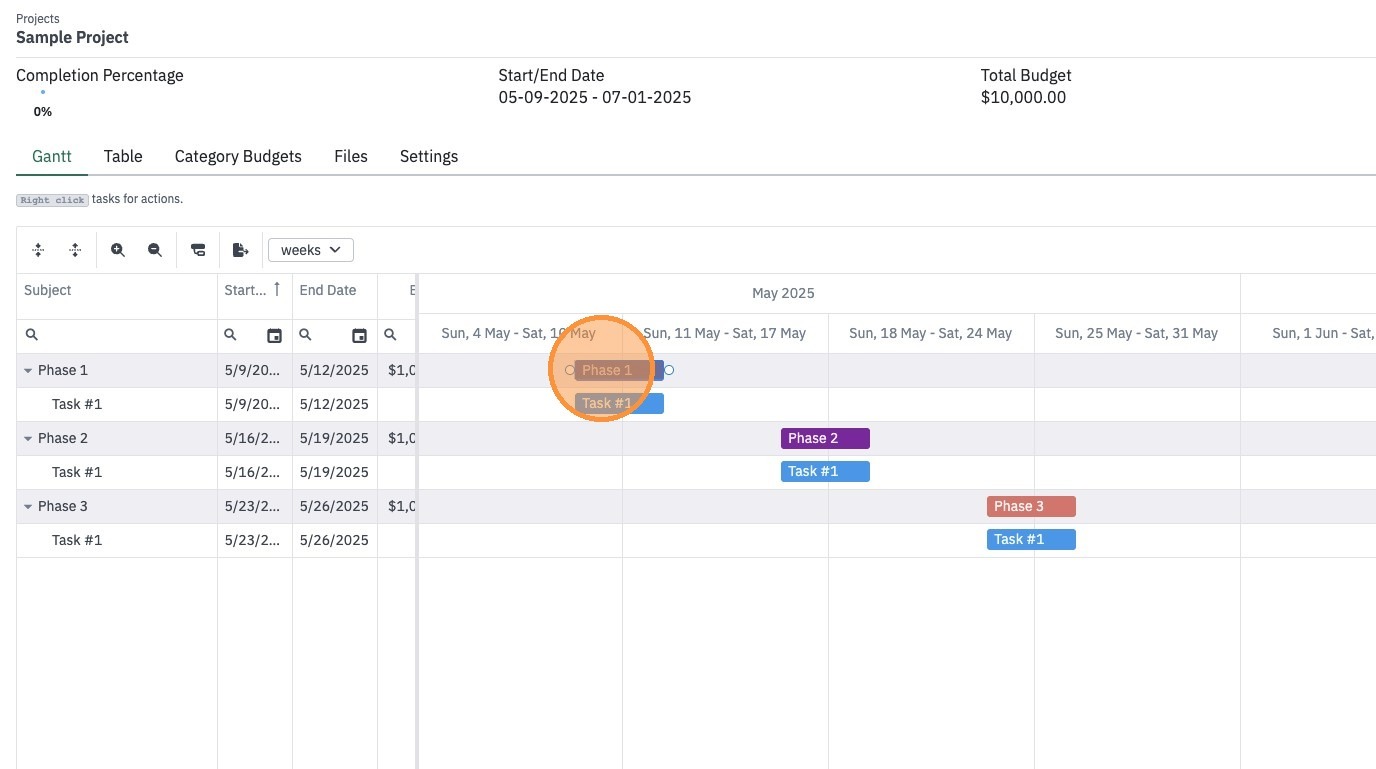
Task: Click Phase 2 start date cell
Action: [x=255, y=438]
